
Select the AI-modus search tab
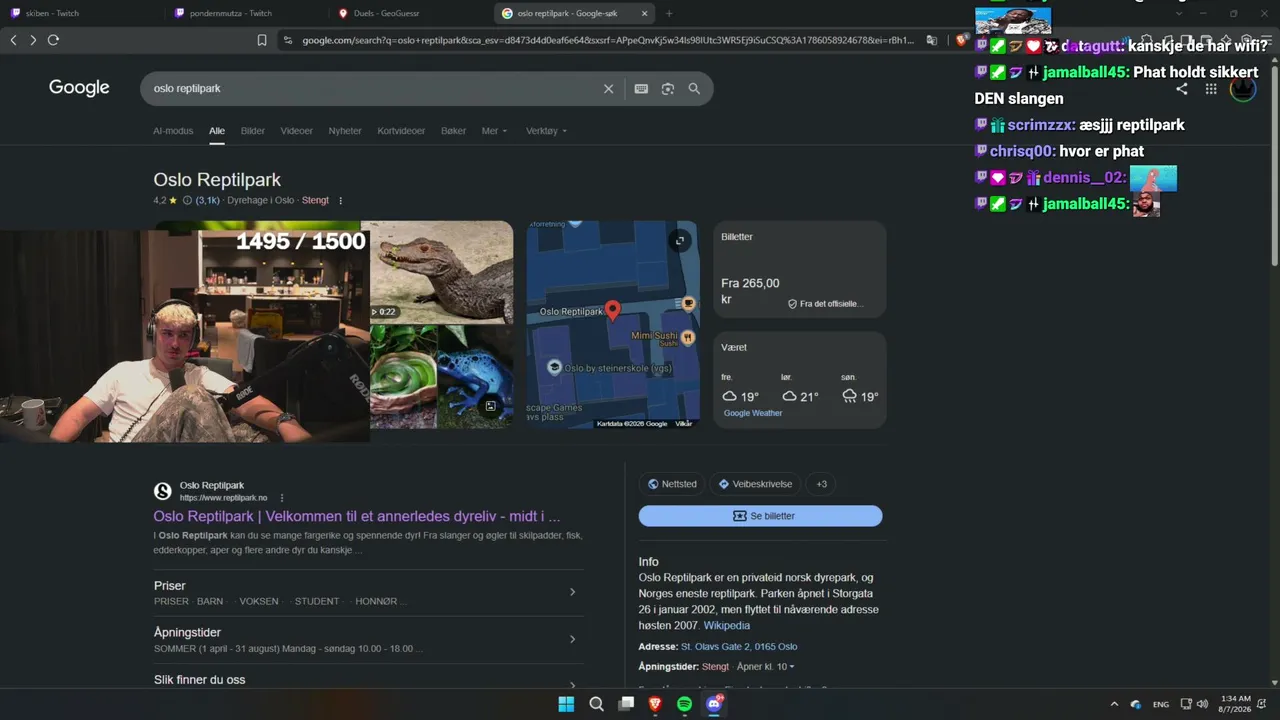tap(173, 131)
